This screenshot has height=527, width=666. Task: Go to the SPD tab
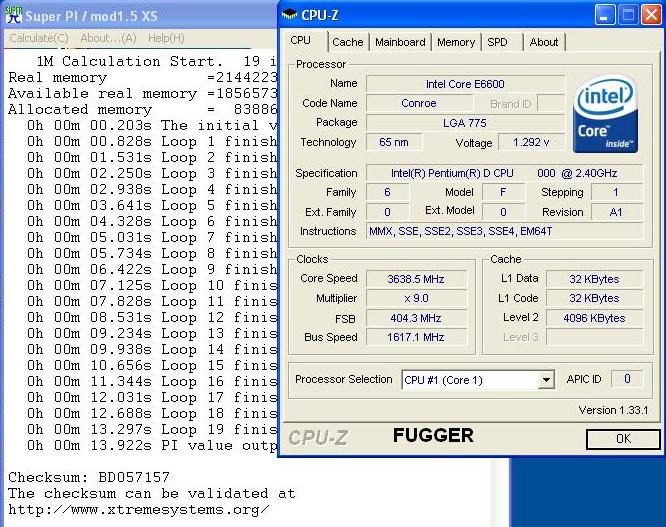(497, 42)
